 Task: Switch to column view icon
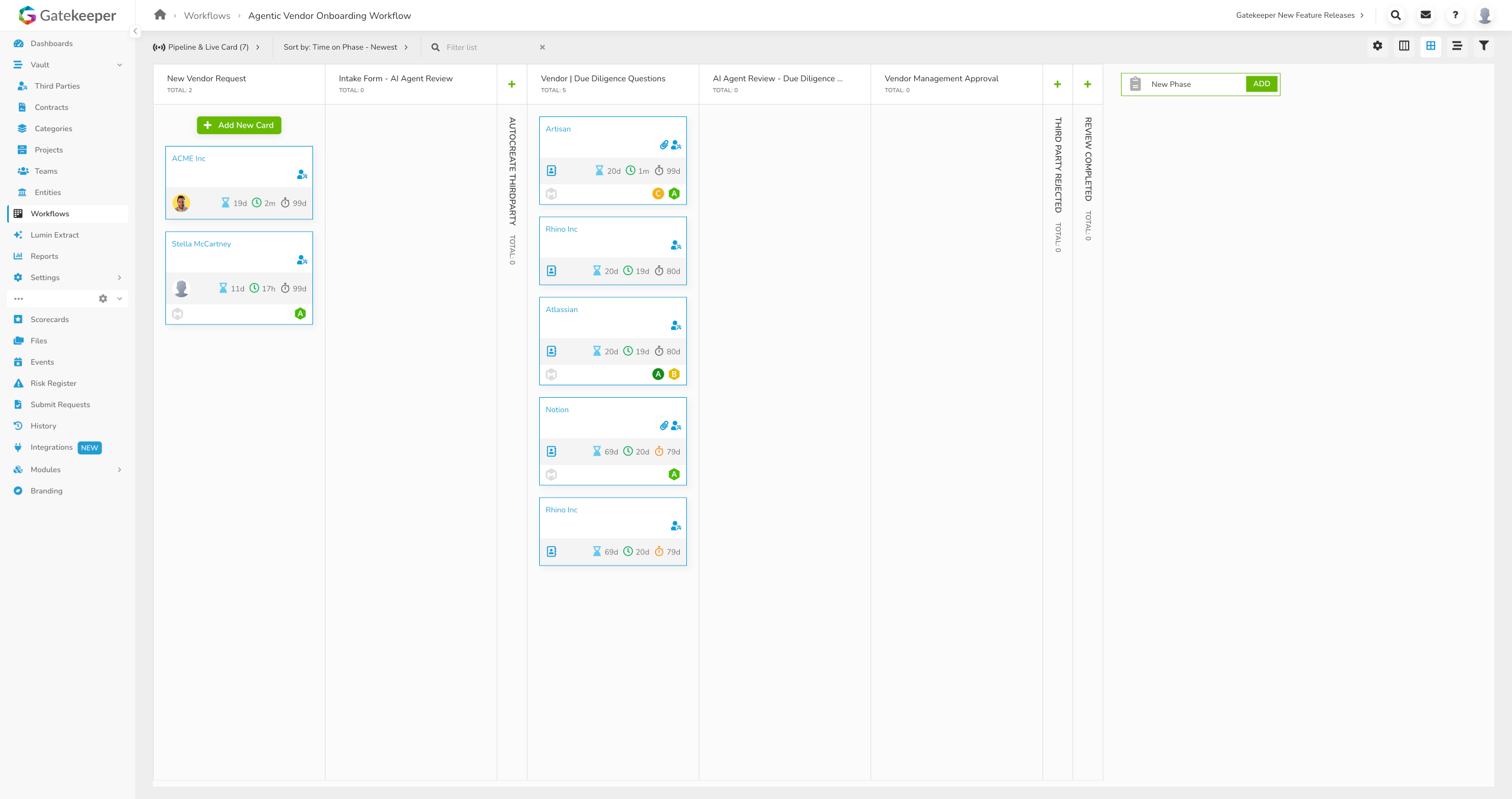(1404, 46)
